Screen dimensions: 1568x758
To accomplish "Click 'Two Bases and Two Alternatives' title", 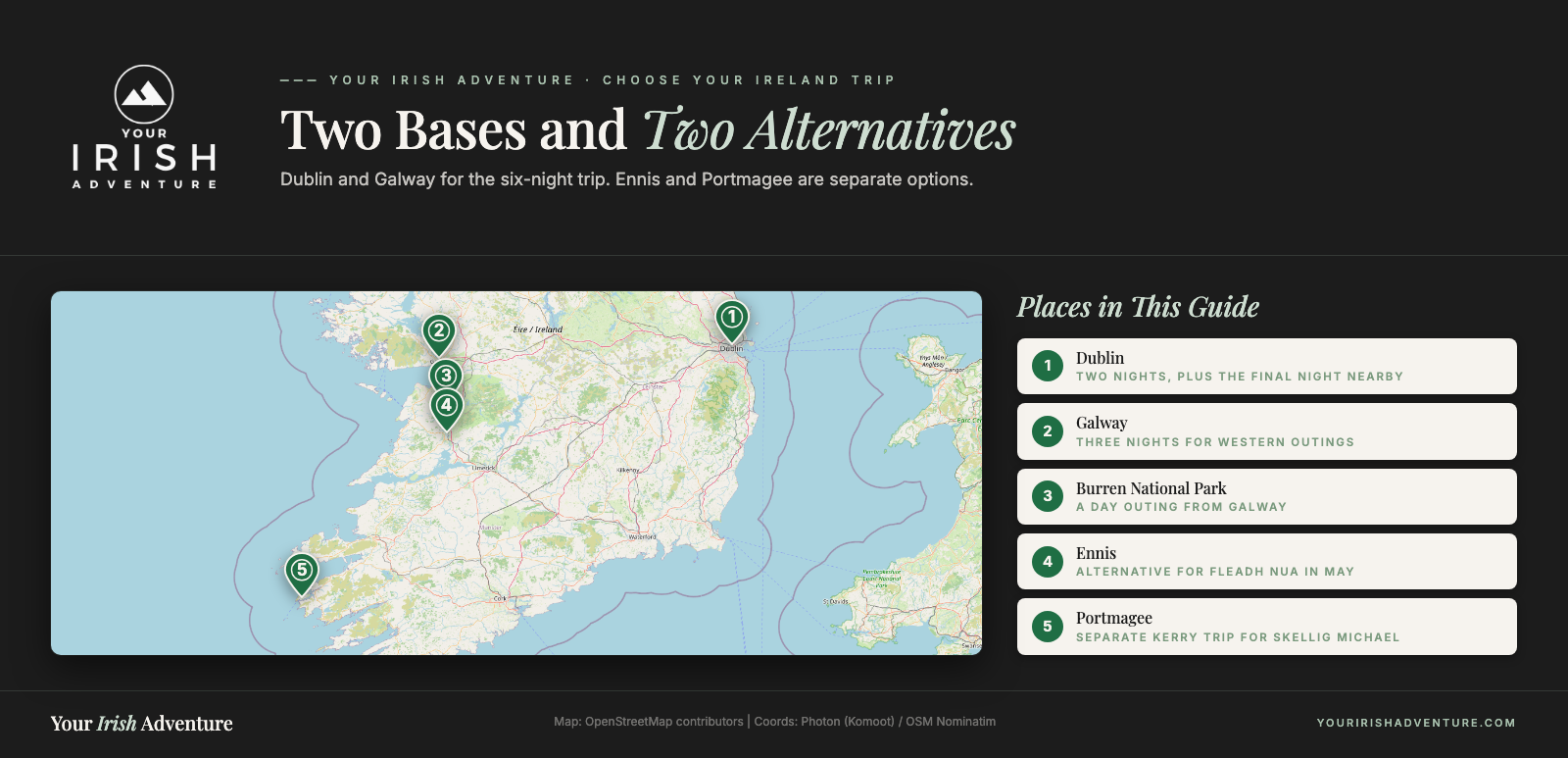I will 648,129.
